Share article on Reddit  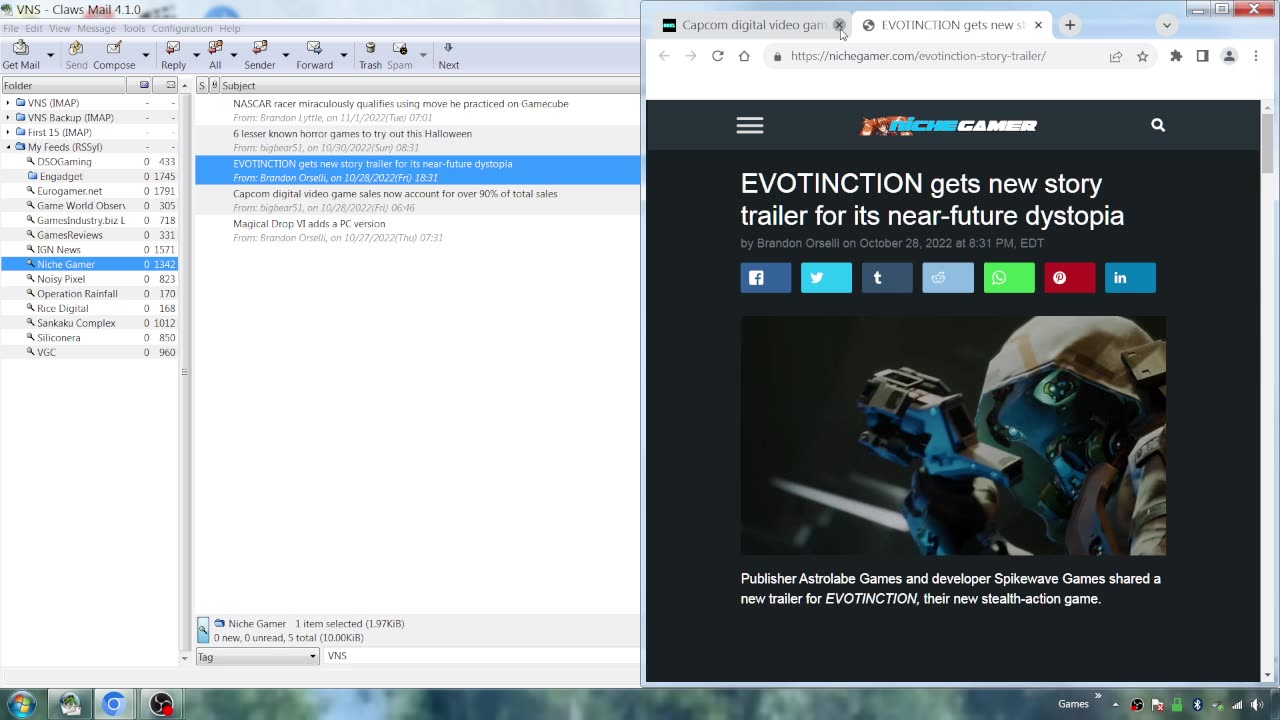(x=948, y=278)
